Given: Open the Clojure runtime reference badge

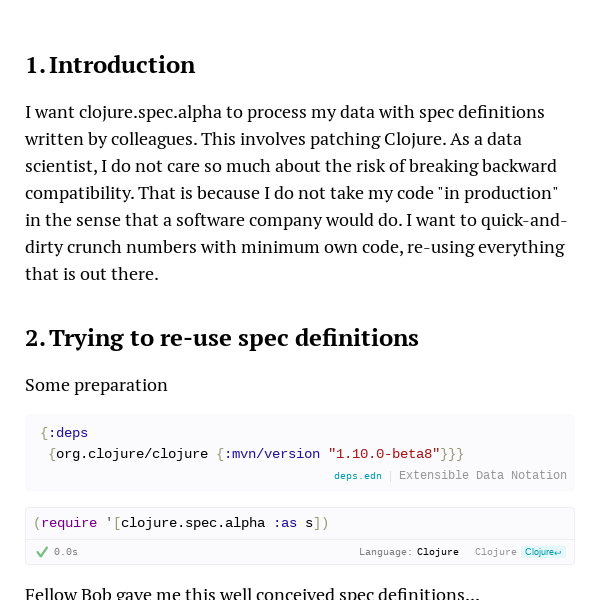Looking at the screenshot, I should (543, 552).
